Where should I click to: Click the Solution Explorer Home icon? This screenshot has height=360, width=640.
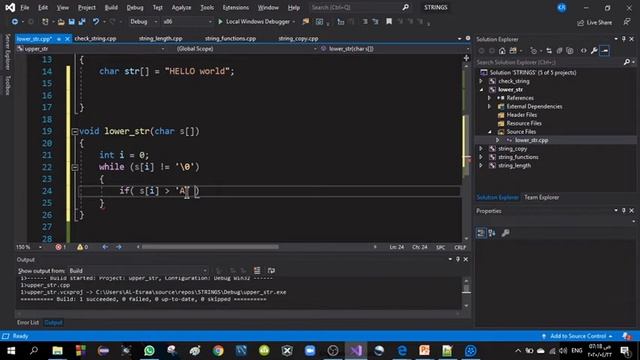(x=502, y=51)
